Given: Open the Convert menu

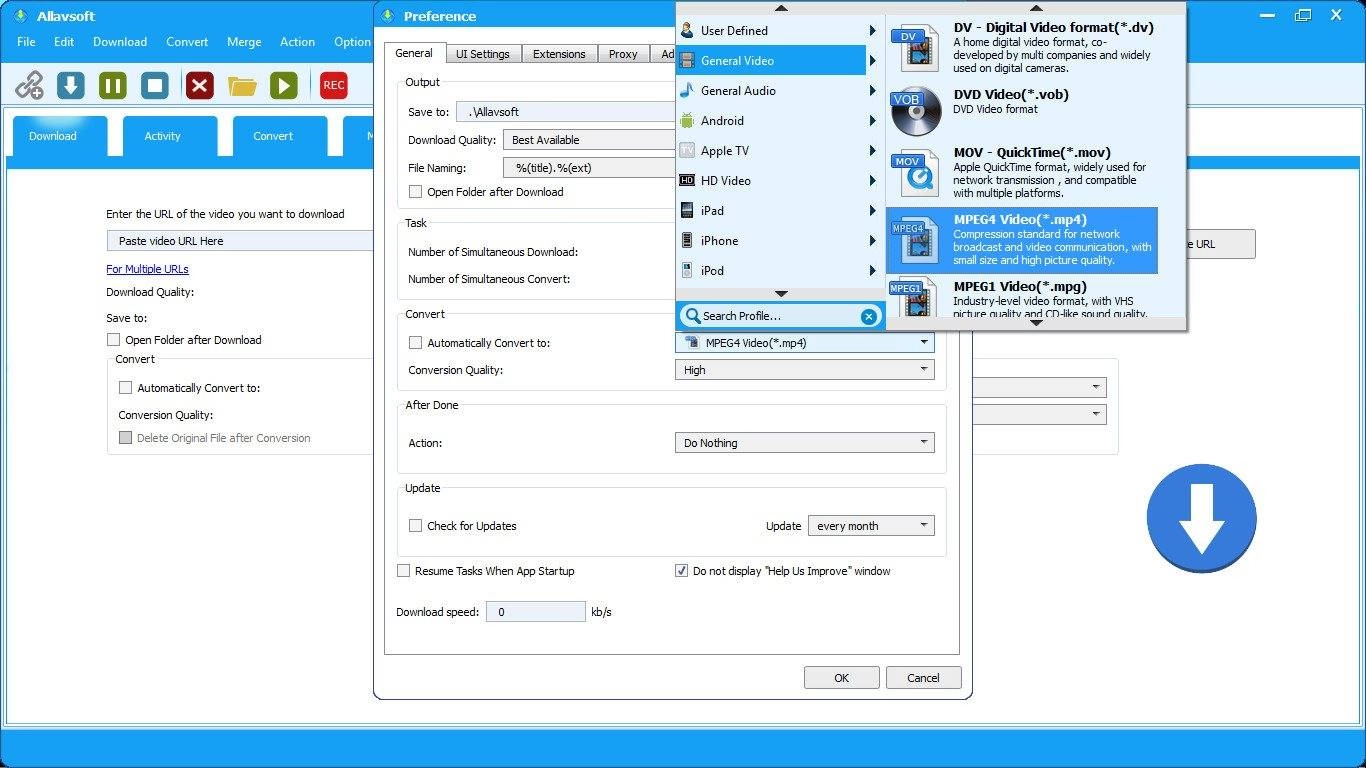Looking at the screenshot, I should tap(187, 42).
